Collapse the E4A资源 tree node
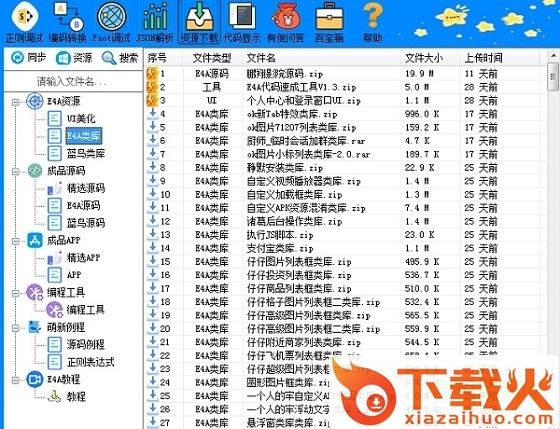 pos(15,102)
